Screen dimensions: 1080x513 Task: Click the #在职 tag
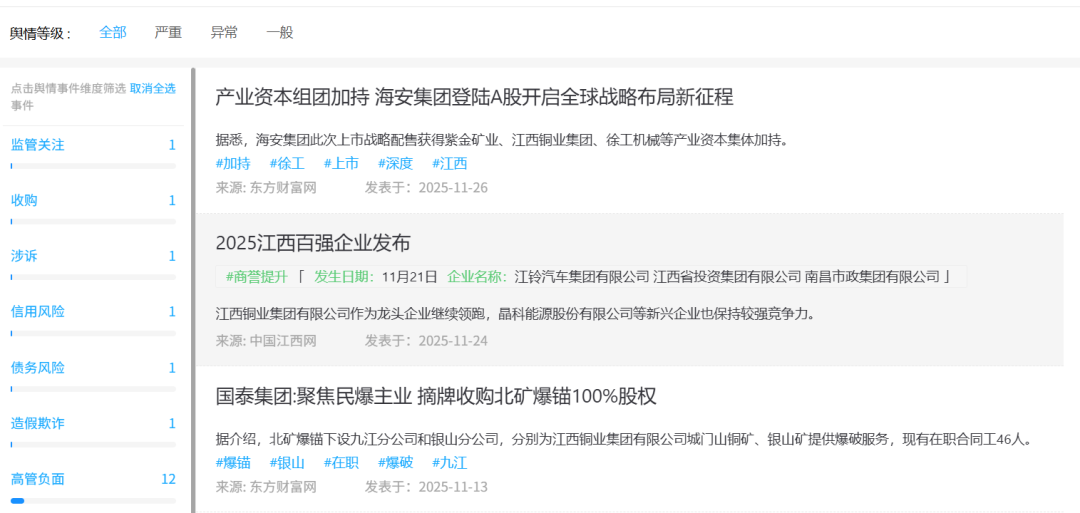click(x=342, y=463)
